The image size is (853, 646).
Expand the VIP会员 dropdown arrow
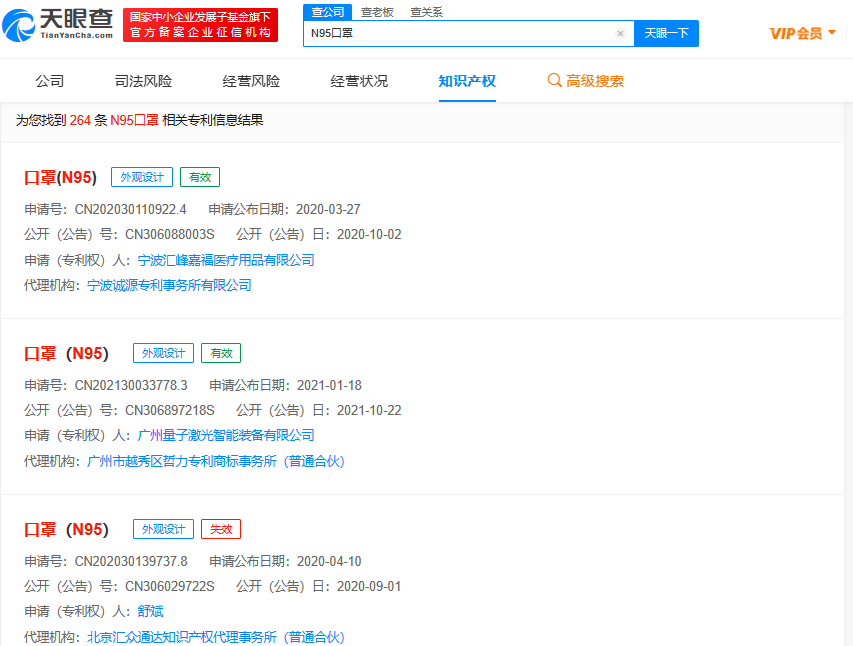pos(832,33)
